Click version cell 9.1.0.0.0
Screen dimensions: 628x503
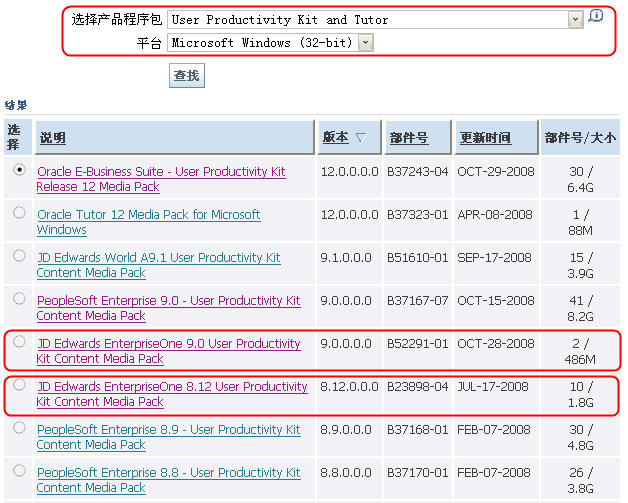[x=346, y=258]
